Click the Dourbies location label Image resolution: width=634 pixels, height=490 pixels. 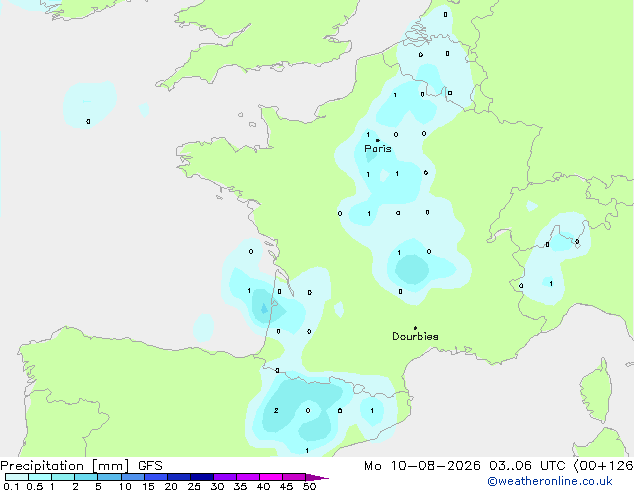415,336
